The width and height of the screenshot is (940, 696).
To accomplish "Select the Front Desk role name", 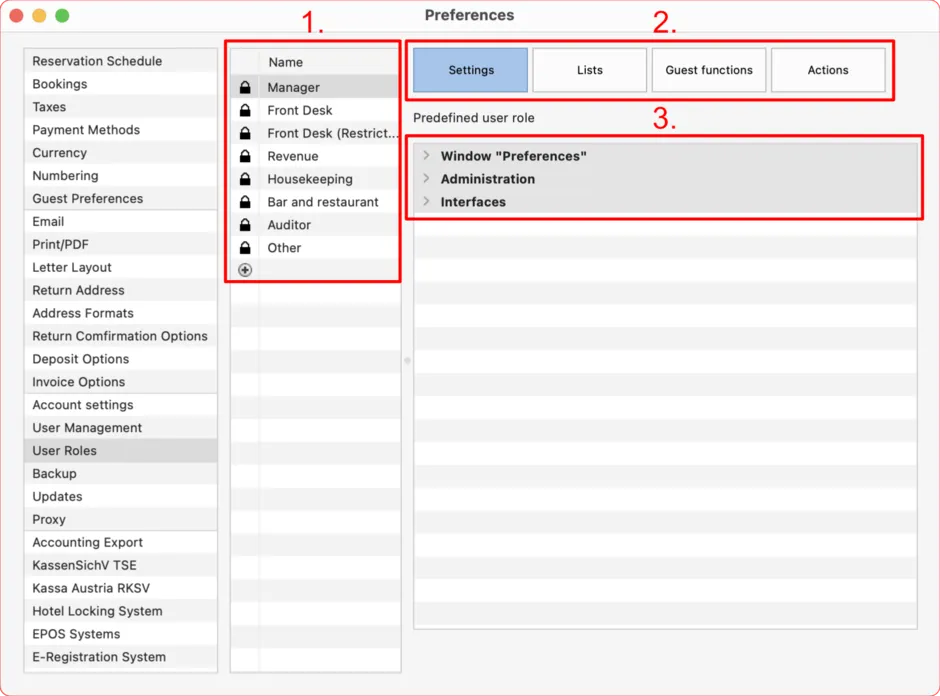I will [x=300, y=110].
